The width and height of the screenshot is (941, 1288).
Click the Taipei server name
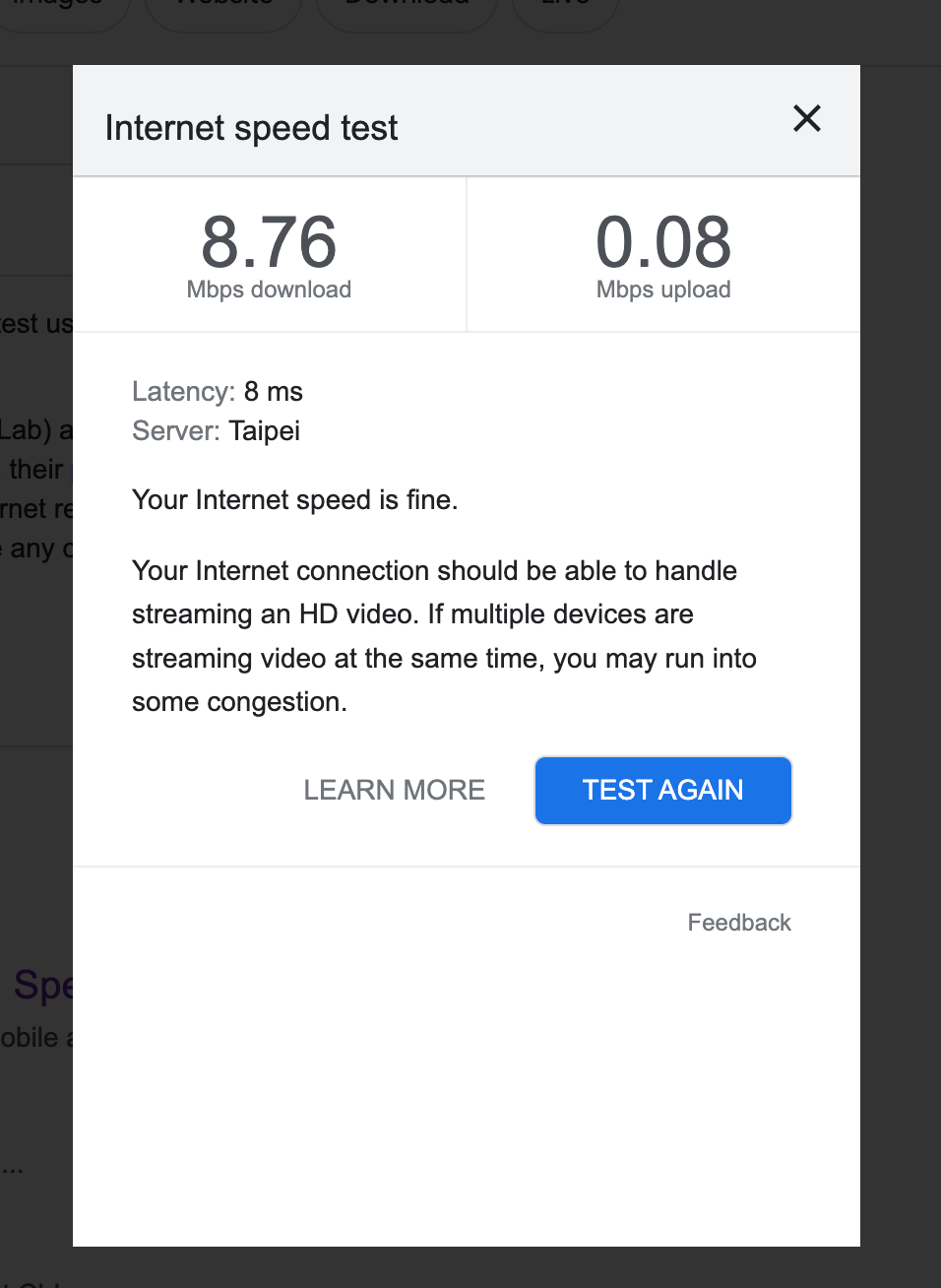coord(264,430)
